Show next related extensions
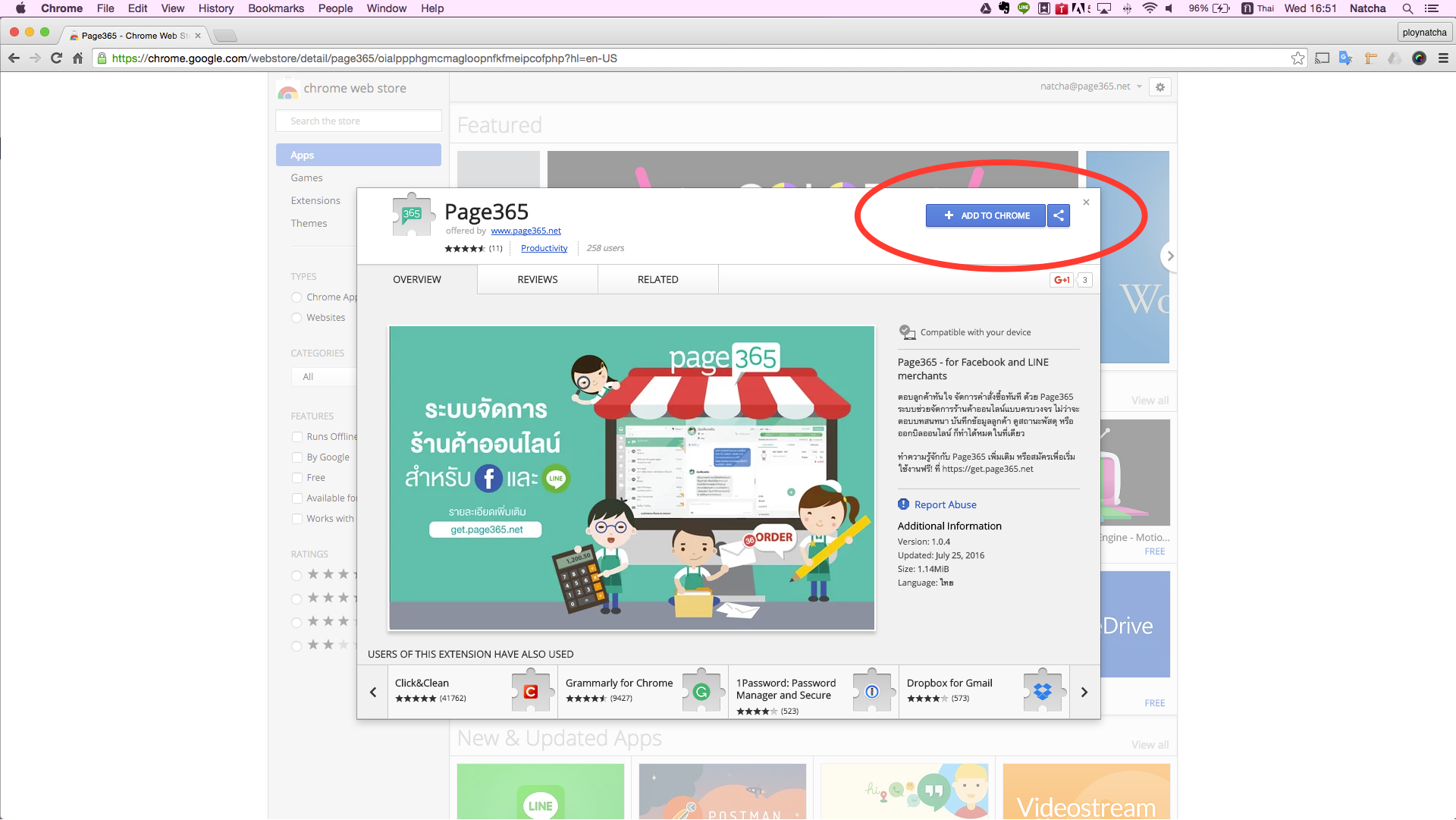The height and width of the screenshot is (820, 1456). coord(1084,692)
